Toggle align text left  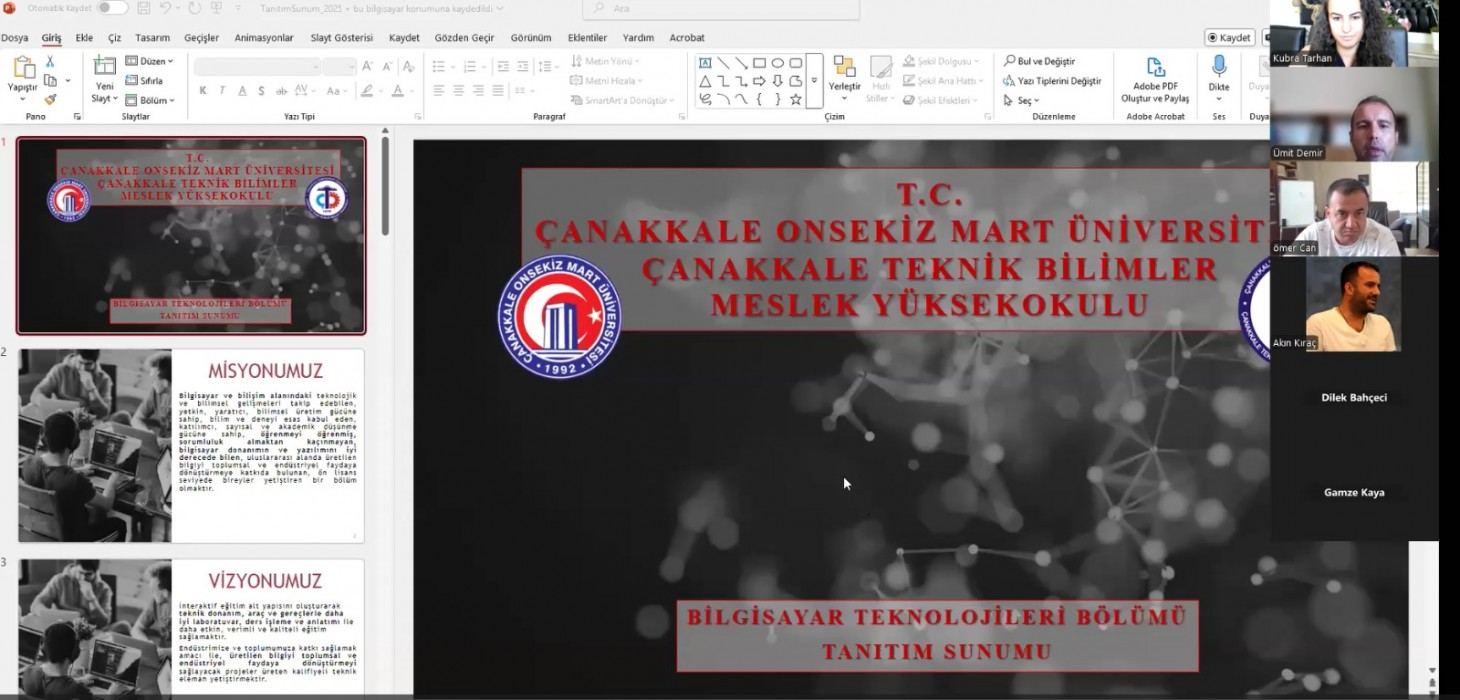click(438, 90)
